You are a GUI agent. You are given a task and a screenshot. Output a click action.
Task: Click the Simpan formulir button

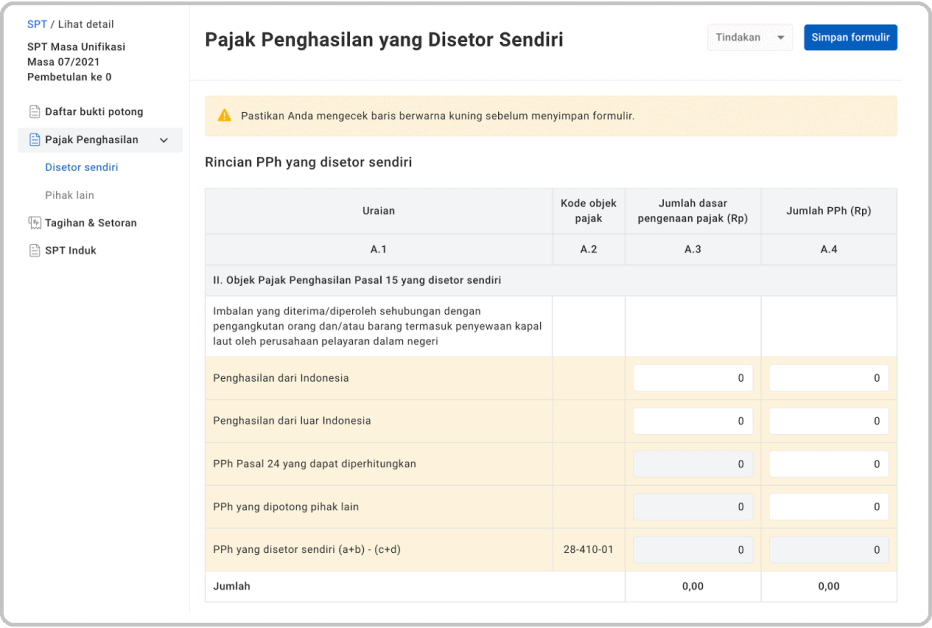pos(850,37)
